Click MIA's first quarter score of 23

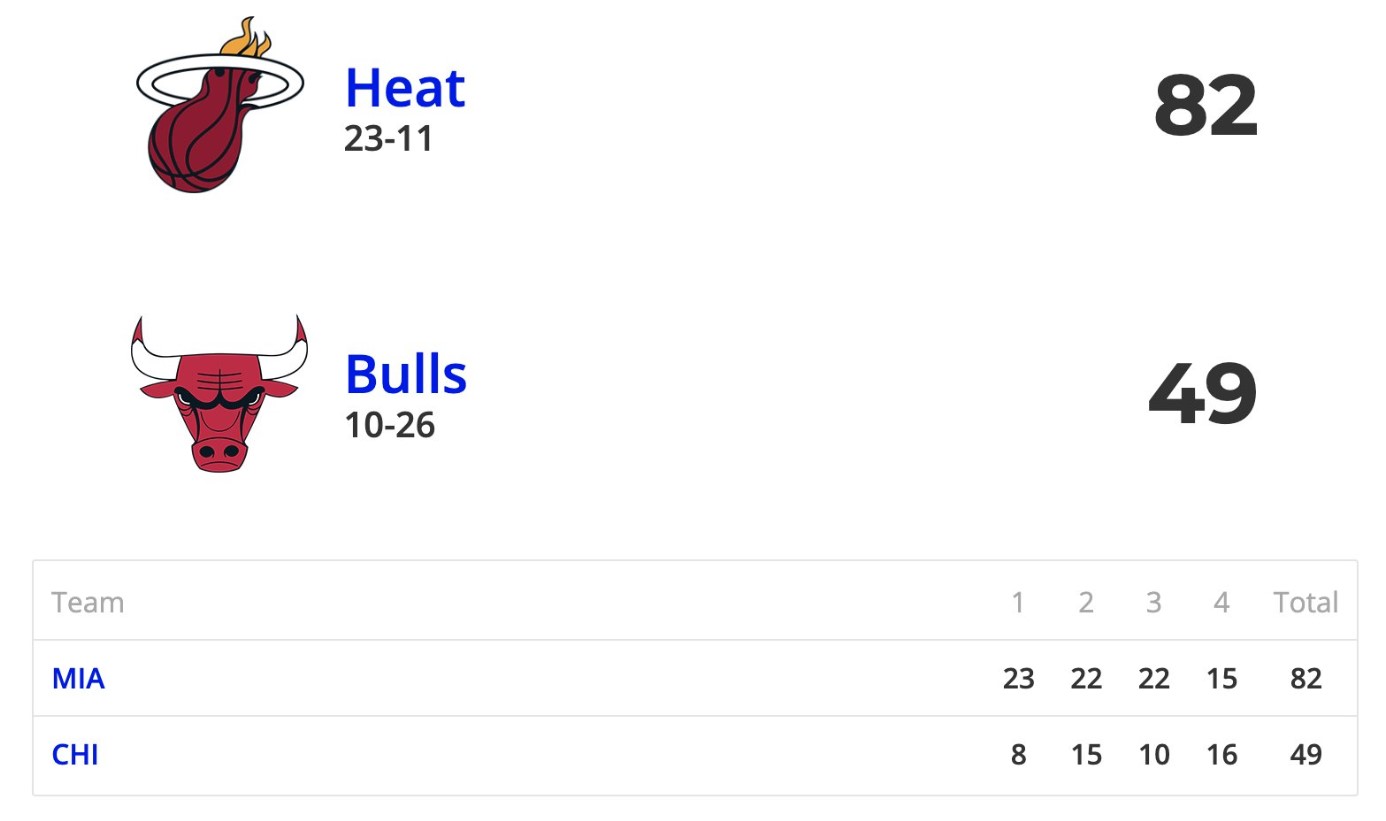[x=1018, y=678]
